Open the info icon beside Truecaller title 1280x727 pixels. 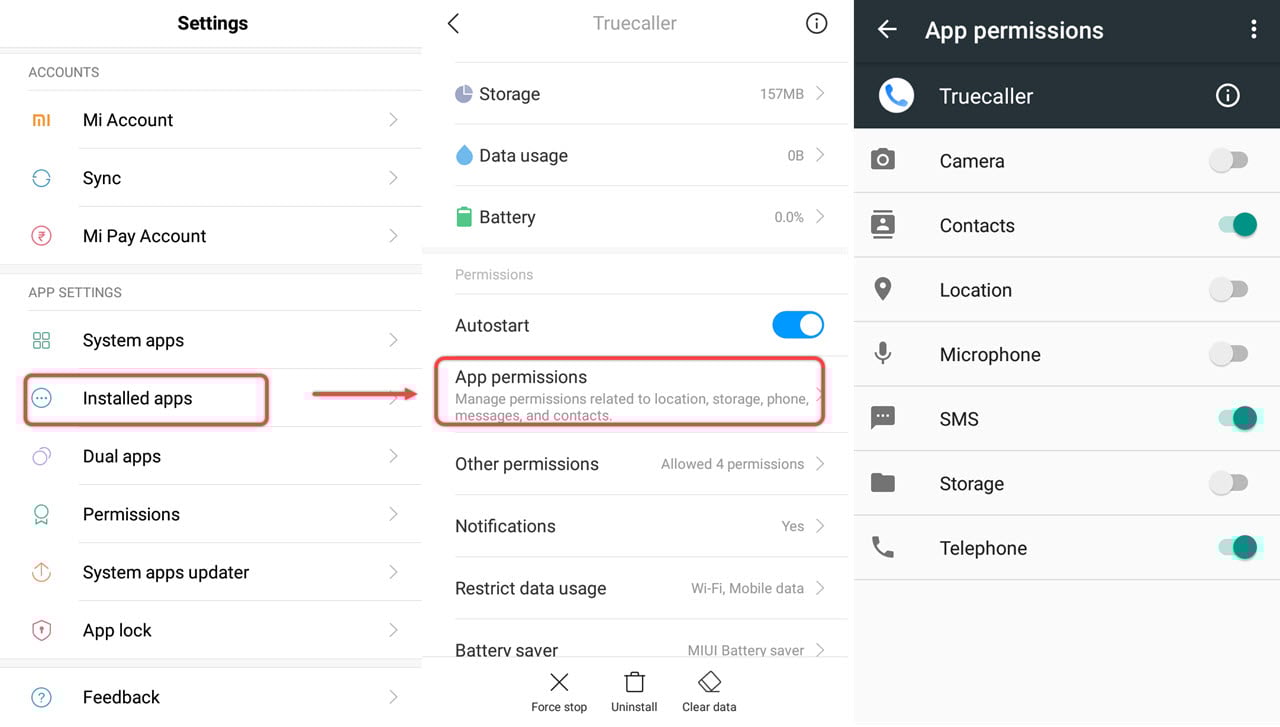point(817,23)
